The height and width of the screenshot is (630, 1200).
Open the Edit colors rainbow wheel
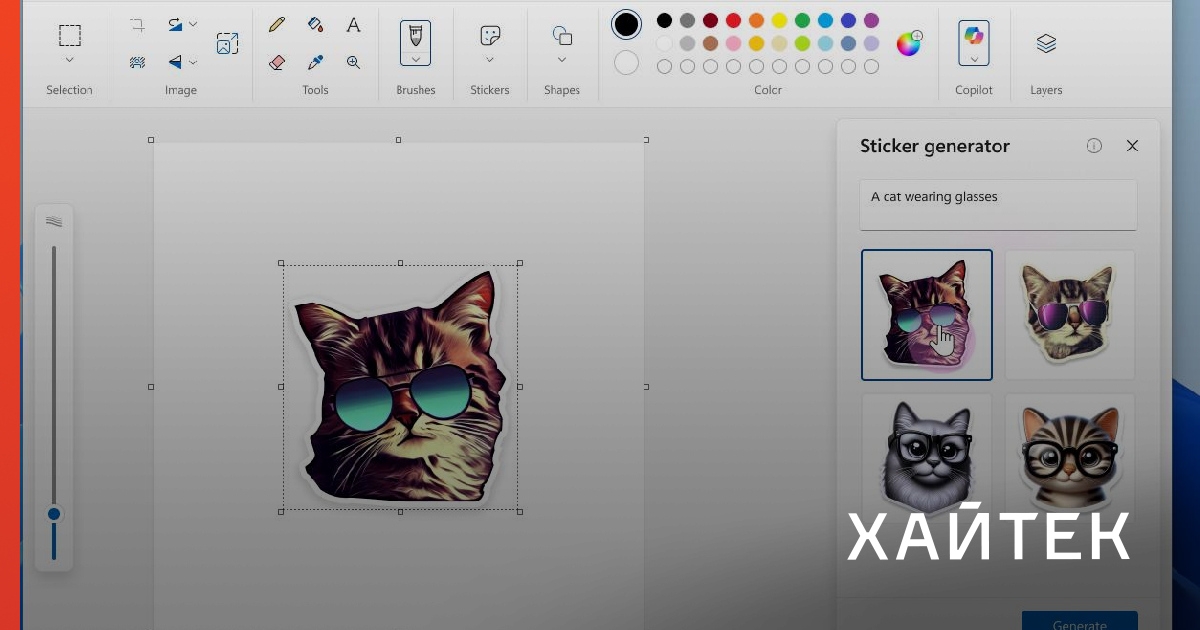click(908, 44)
